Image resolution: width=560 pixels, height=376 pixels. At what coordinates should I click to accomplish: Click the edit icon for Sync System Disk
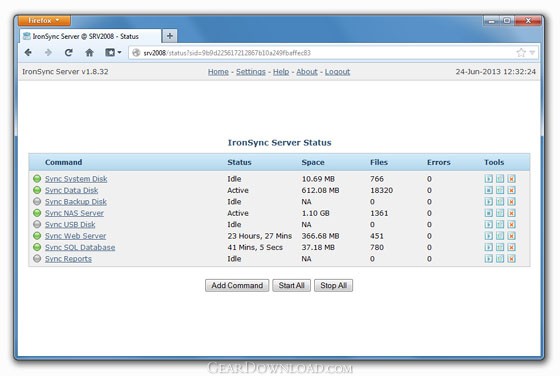pos(500,179)
